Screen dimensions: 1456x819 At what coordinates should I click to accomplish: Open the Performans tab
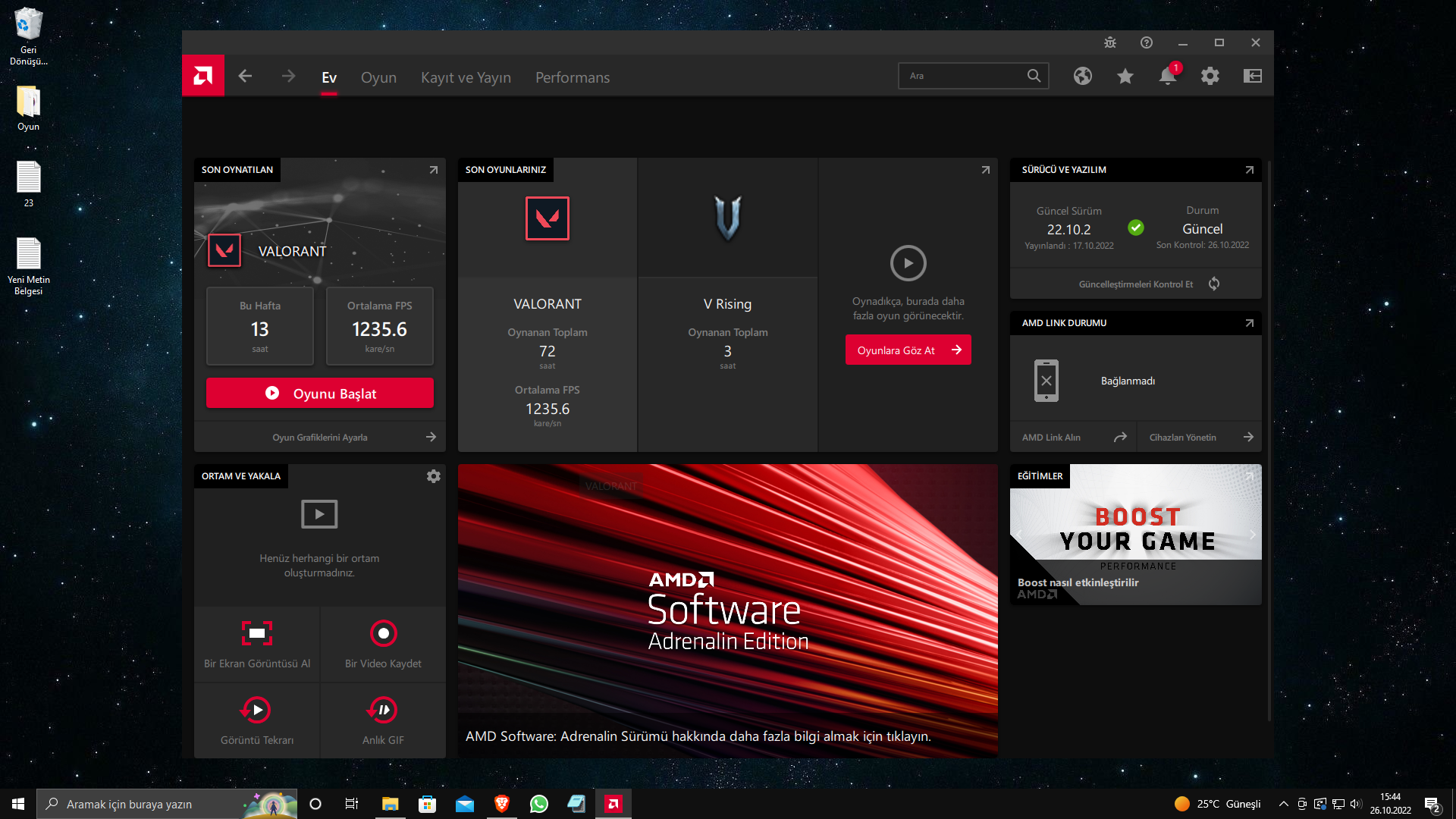point(572,77)
